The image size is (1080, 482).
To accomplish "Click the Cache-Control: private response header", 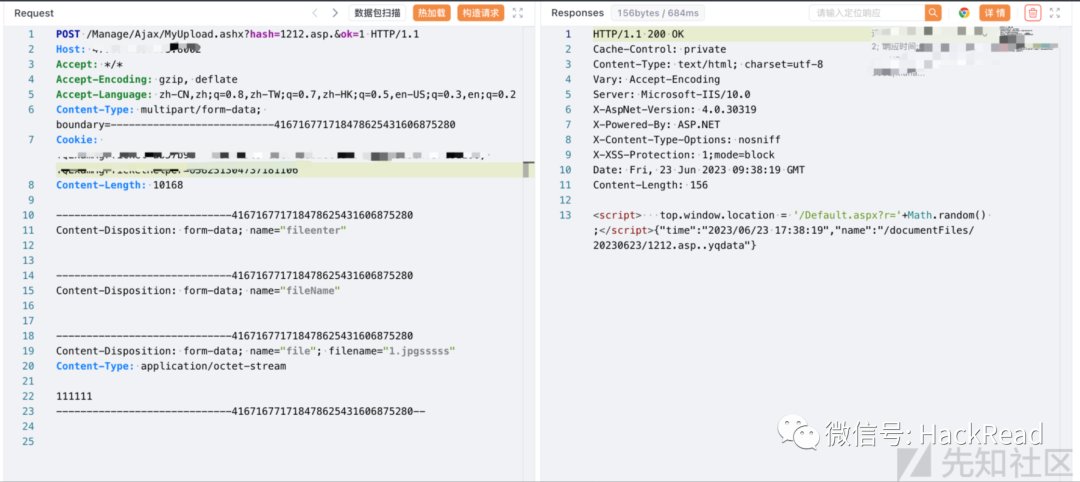I will click(x=659, y=49).
